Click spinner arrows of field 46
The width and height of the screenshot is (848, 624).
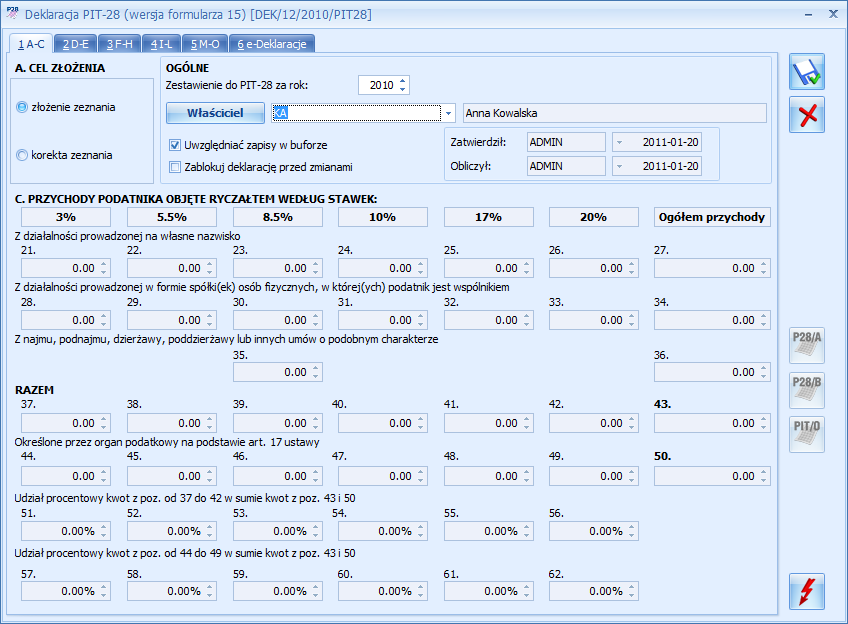point(316,476)
